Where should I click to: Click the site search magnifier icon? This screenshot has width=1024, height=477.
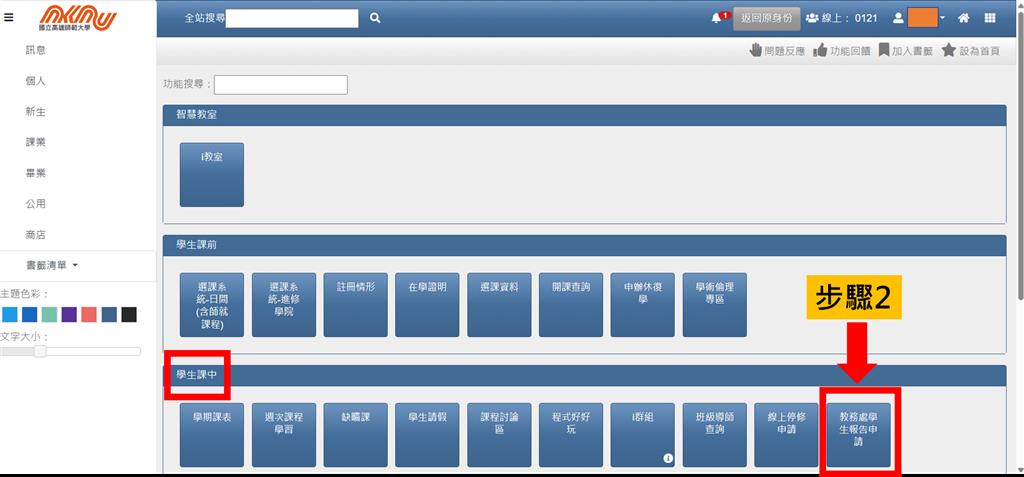pyautogui.click(x=375, y=18)
